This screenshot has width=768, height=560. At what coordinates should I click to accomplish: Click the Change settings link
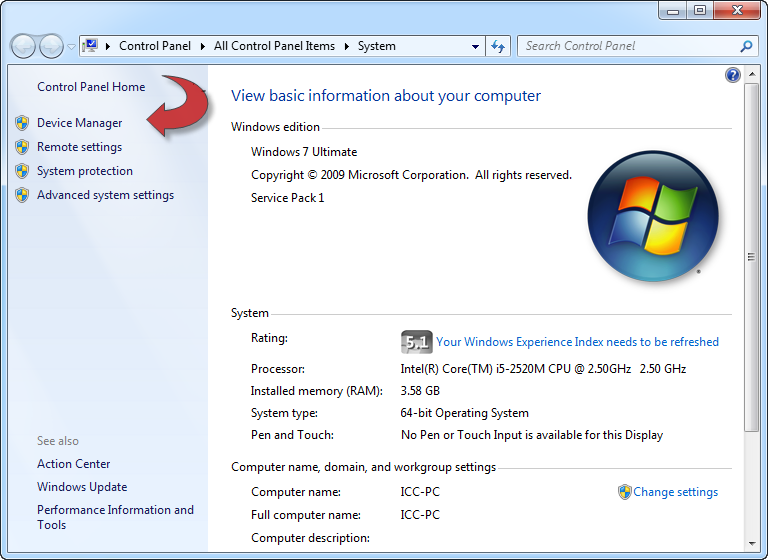(x=675, y=492)
